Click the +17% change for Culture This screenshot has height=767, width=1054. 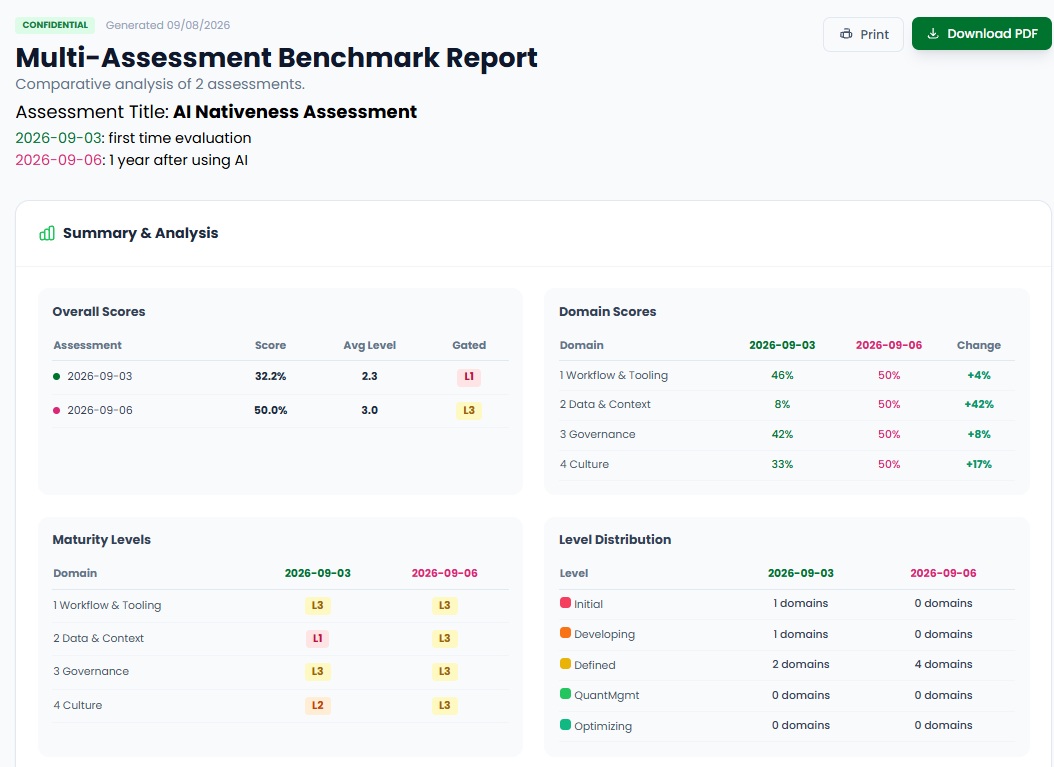coord(979,464)
